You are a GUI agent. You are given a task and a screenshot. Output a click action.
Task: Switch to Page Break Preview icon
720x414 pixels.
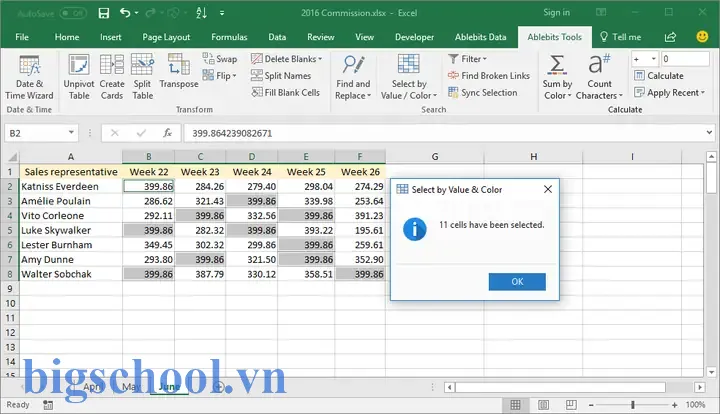(571, 405)
